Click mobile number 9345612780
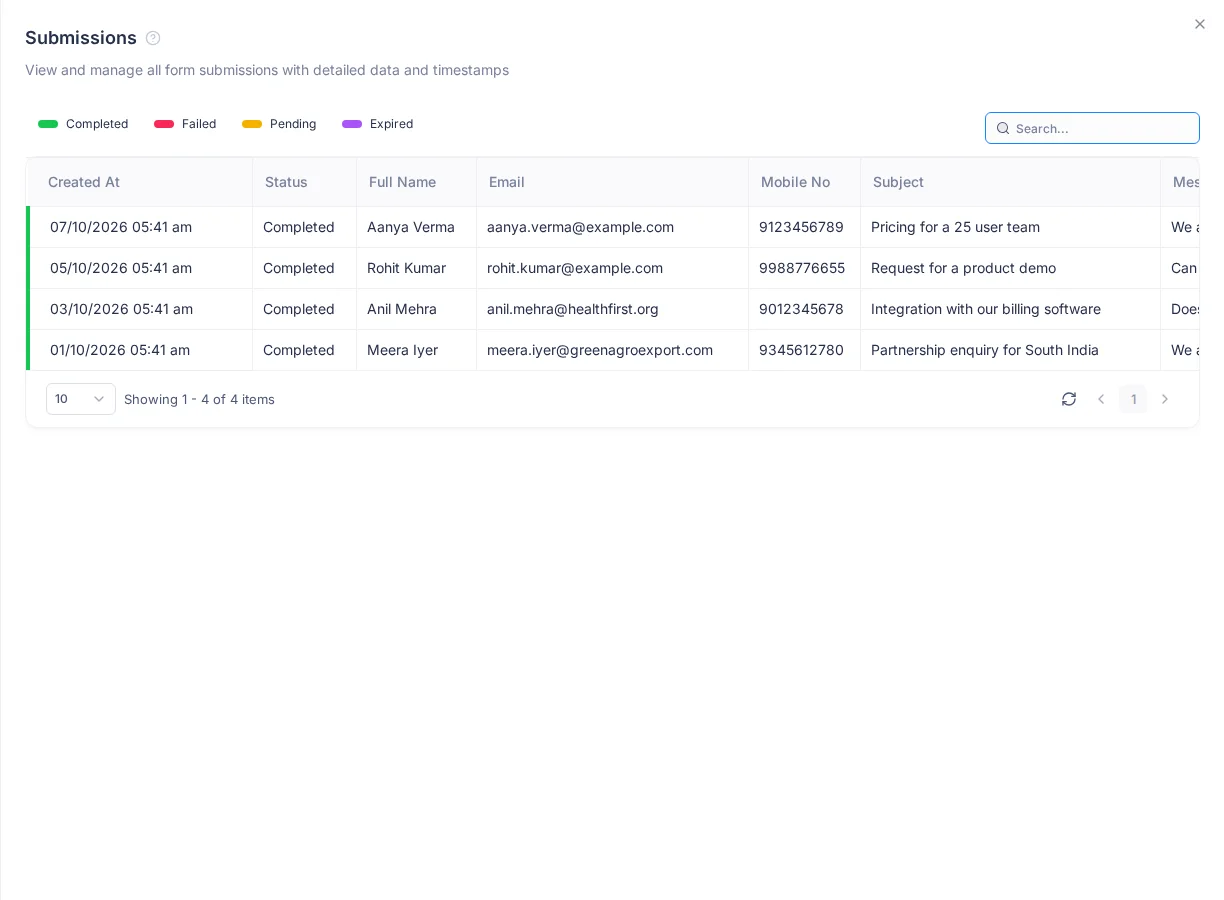Viewport: 1224px width, 900px height. [x=801, y=350]
